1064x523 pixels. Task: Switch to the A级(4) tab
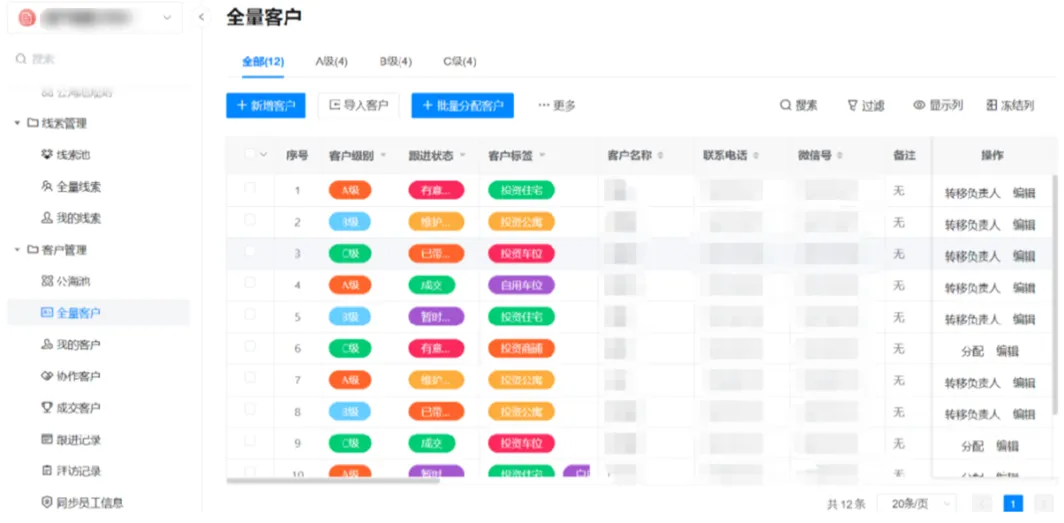click(x=332, y=62)
